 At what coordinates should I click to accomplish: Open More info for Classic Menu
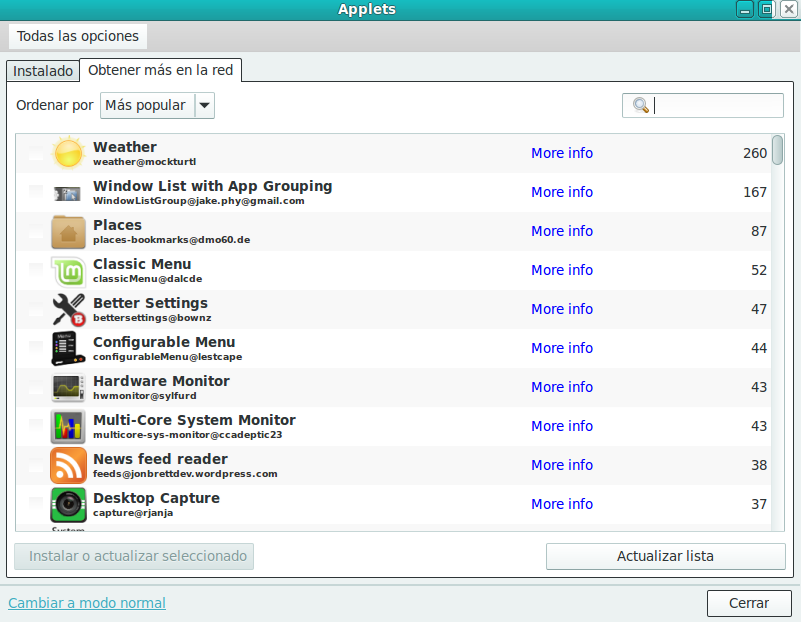pyautogui.click(x=562, y=270)
